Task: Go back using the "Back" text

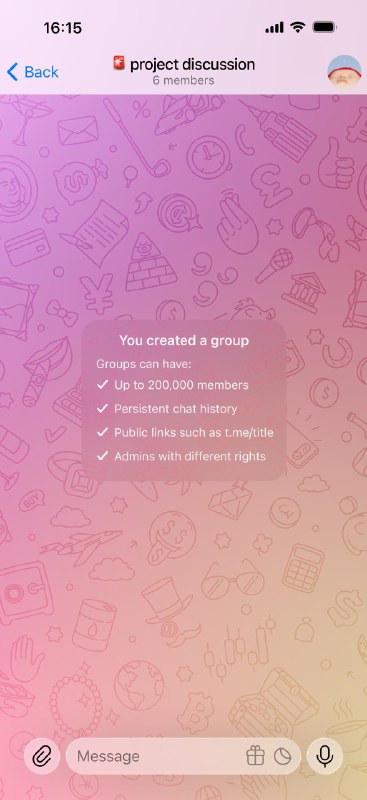Action: point(41,72)
